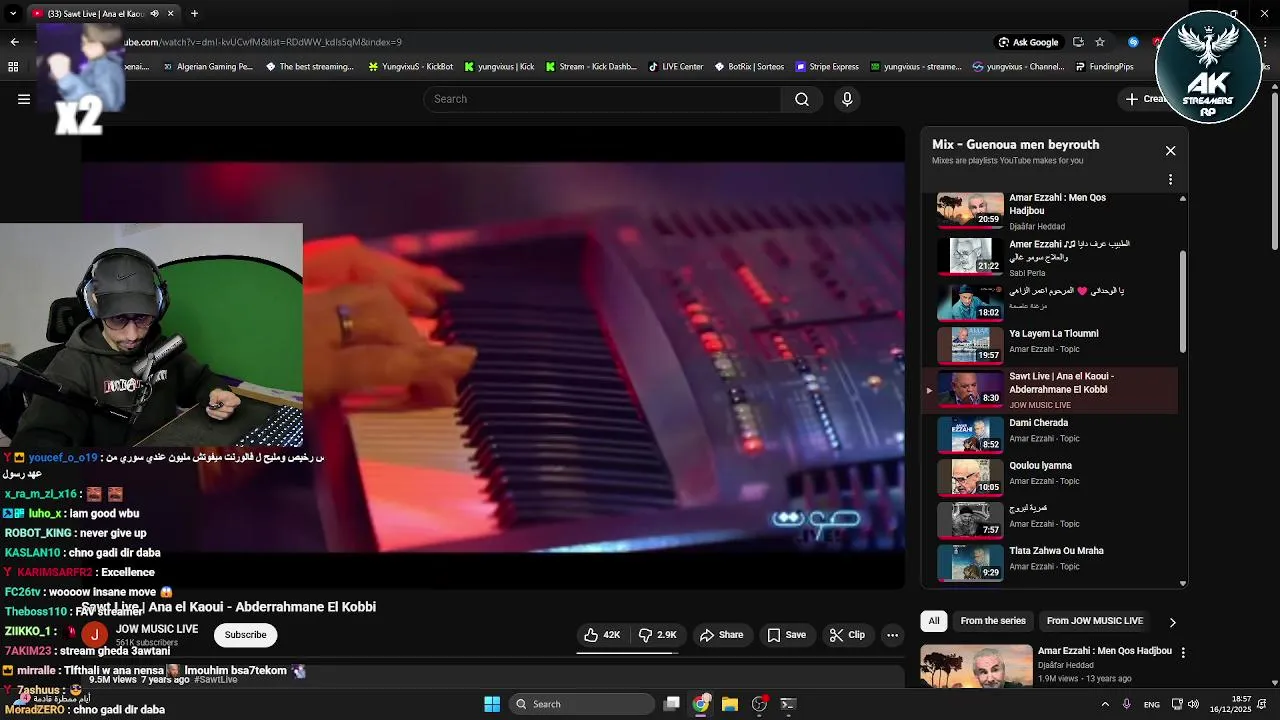Open the more actions ellipsis menu

[x=893, y=635]
